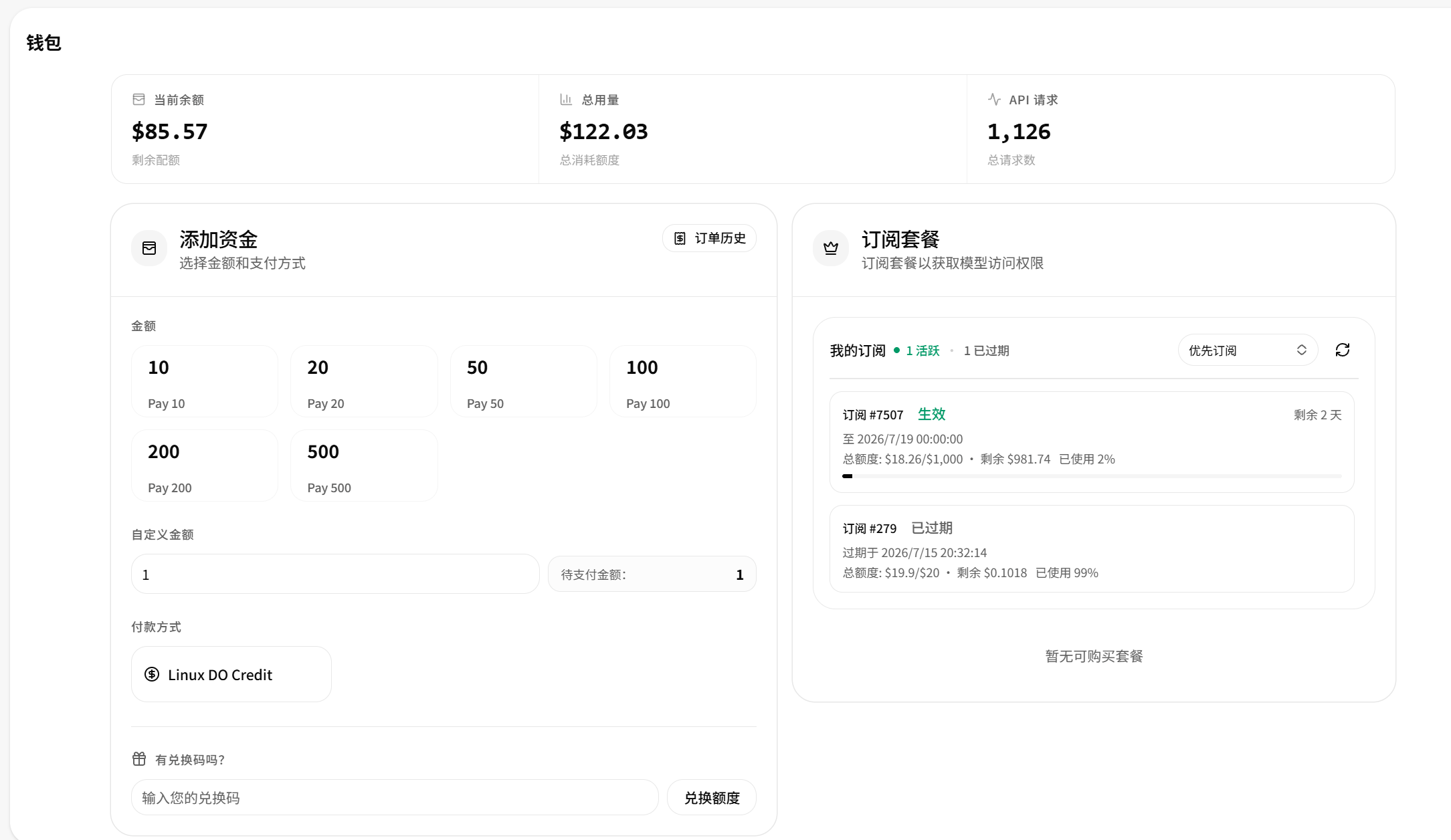Viewport: 1451px width, 840px height.
Task: Click the 我的订阅 heading
Action: [858, 350]
